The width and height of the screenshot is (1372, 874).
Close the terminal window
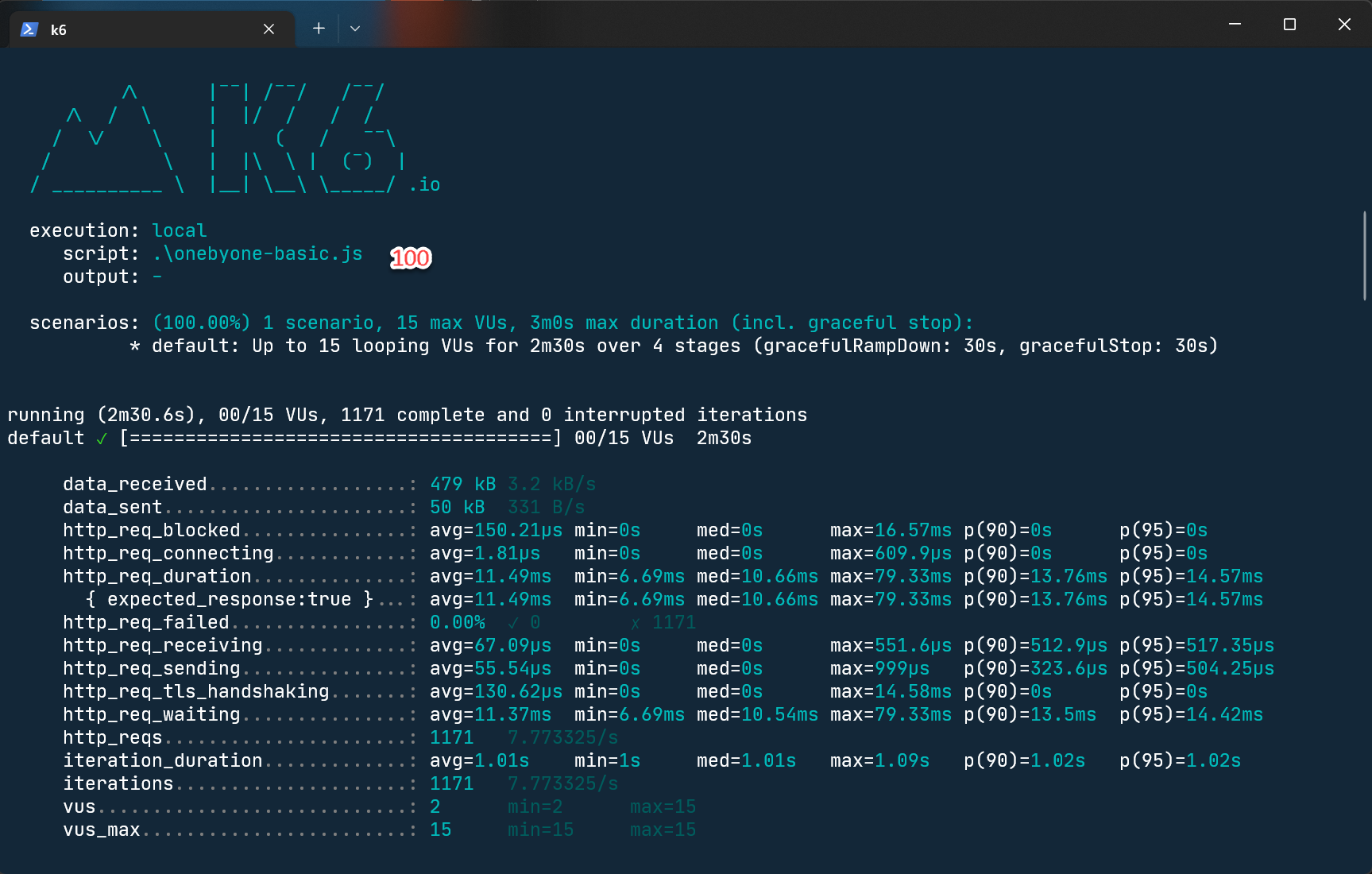[1344, 25]
